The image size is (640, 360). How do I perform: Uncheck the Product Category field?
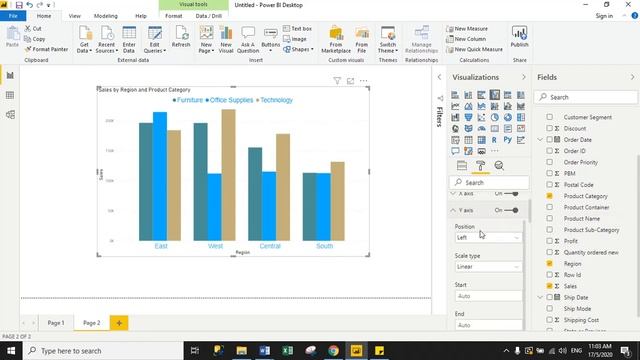click(x=549, y=196)
